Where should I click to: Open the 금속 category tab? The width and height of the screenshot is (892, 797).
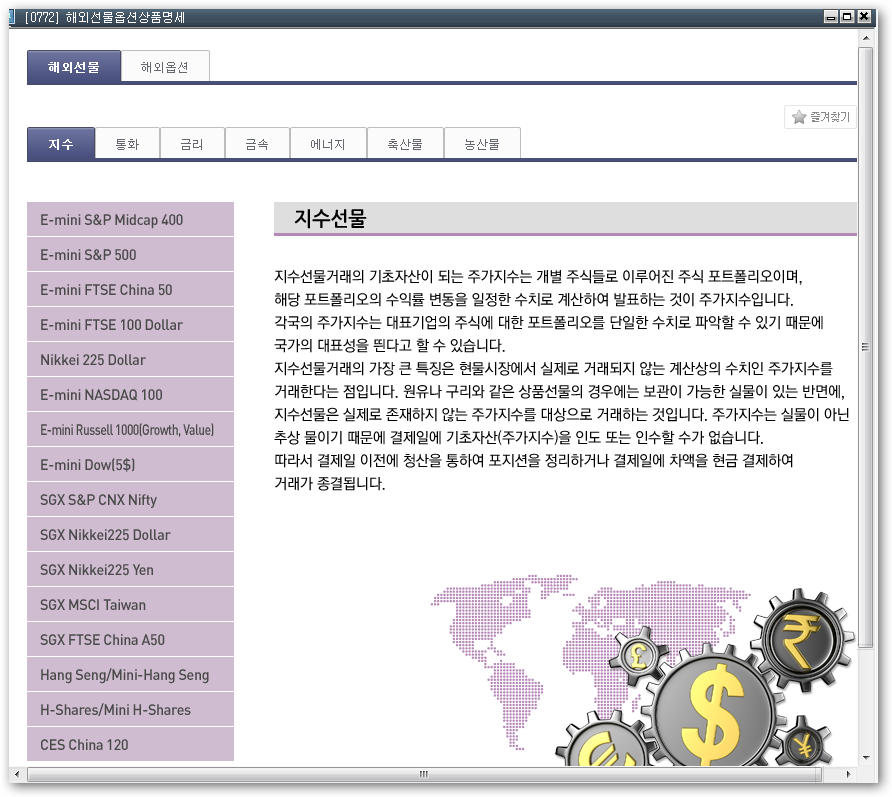coord(256,143)
